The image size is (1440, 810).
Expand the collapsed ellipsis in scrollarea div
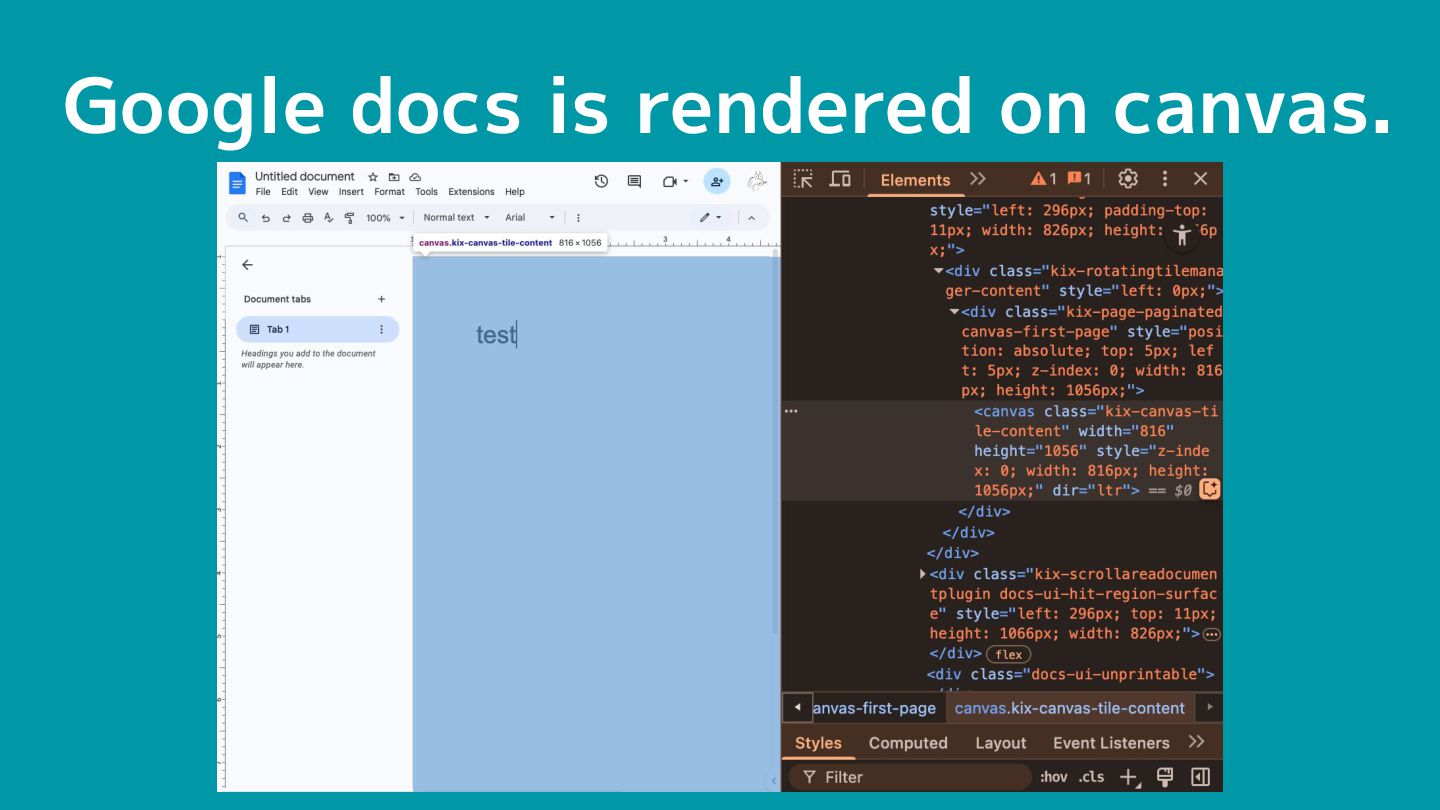[x=1212, y=634]
